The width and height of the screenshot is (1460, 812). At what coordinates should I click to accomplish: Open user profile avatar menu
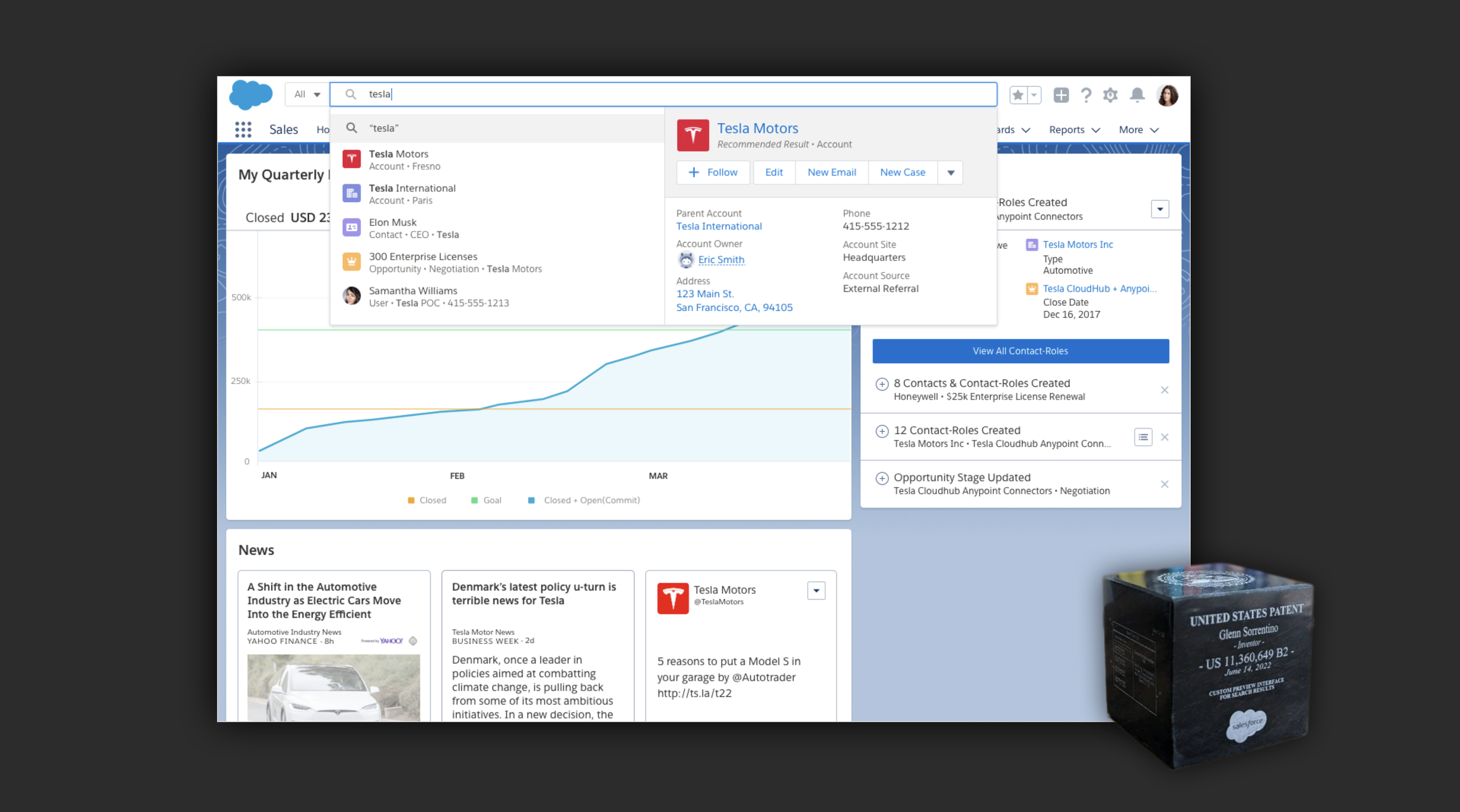[x=1167, y=95]
